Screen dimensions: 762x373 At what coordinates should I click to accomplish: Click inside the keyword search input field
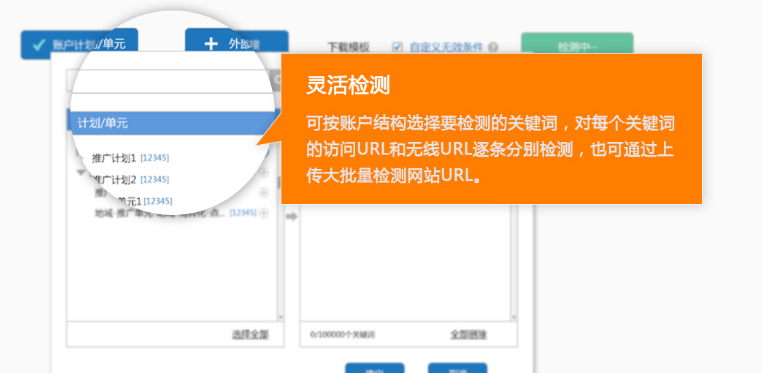170,81
